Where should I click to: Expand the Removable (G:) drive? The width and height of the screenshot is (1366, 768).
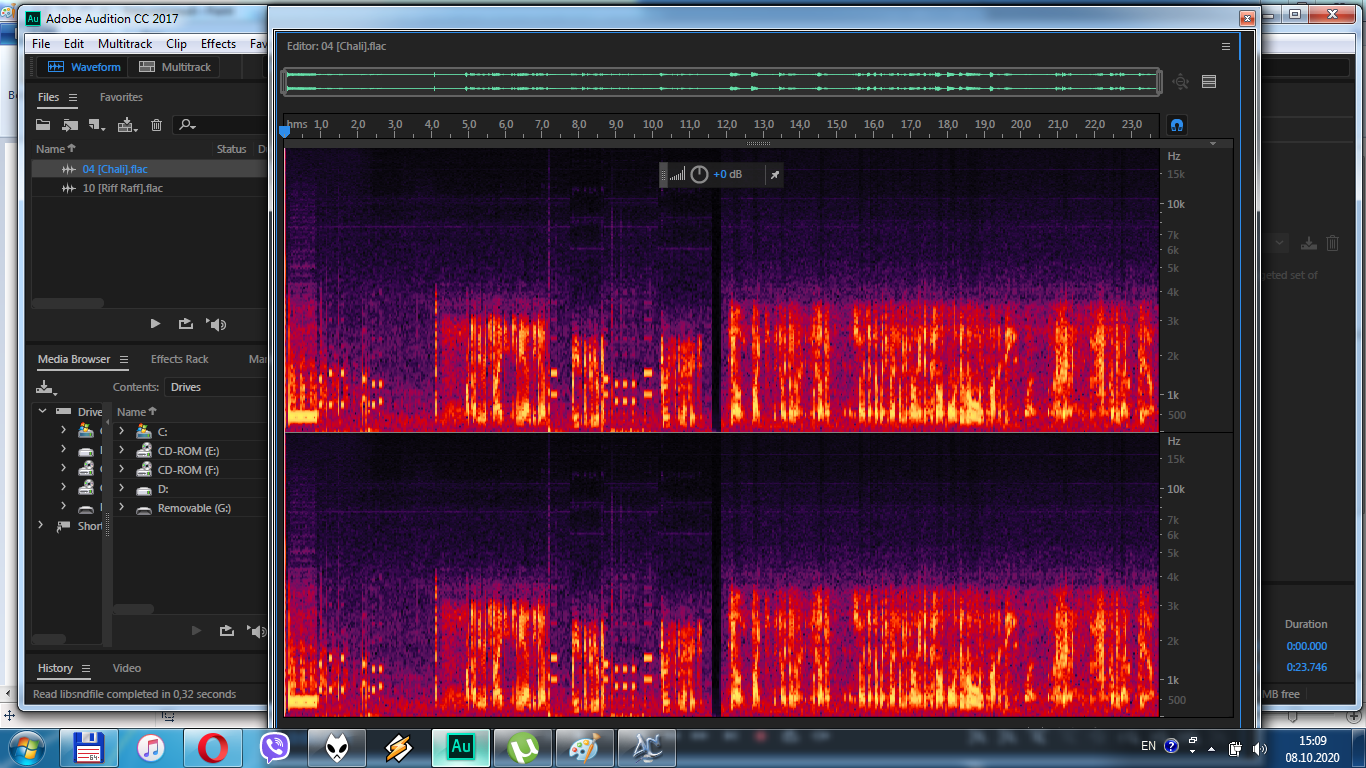click(x=121, y=508)
